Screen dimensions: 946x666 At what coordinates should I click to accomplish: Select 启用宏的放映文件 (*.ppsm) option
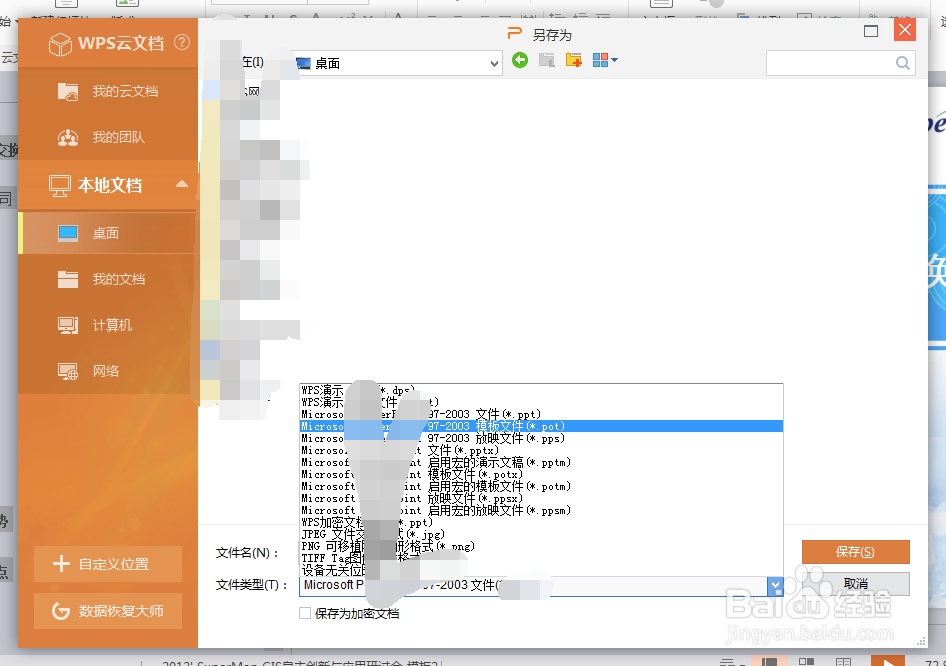click(541, 510)
